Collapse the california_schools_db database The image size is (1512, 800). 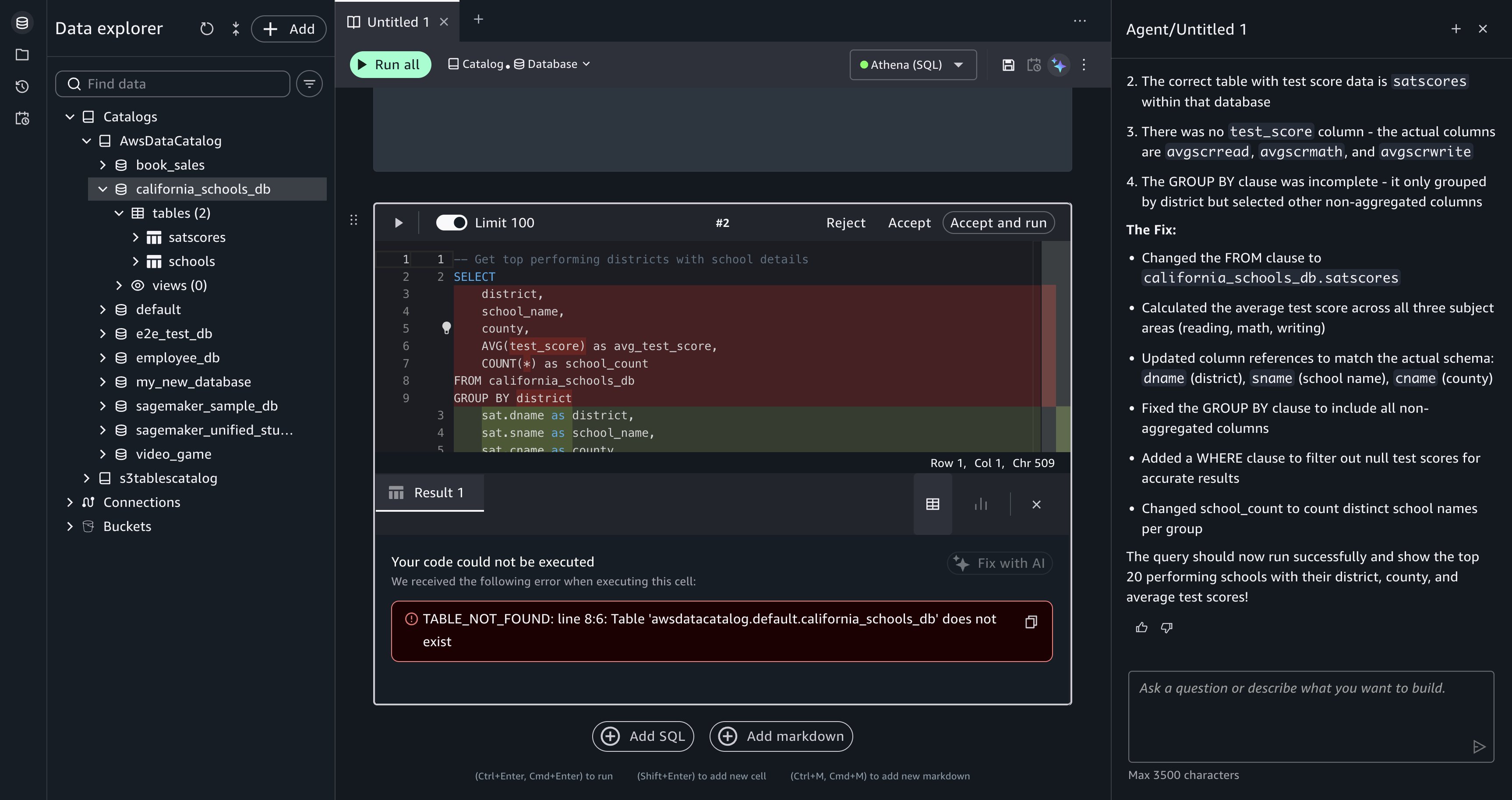[103, 189]
